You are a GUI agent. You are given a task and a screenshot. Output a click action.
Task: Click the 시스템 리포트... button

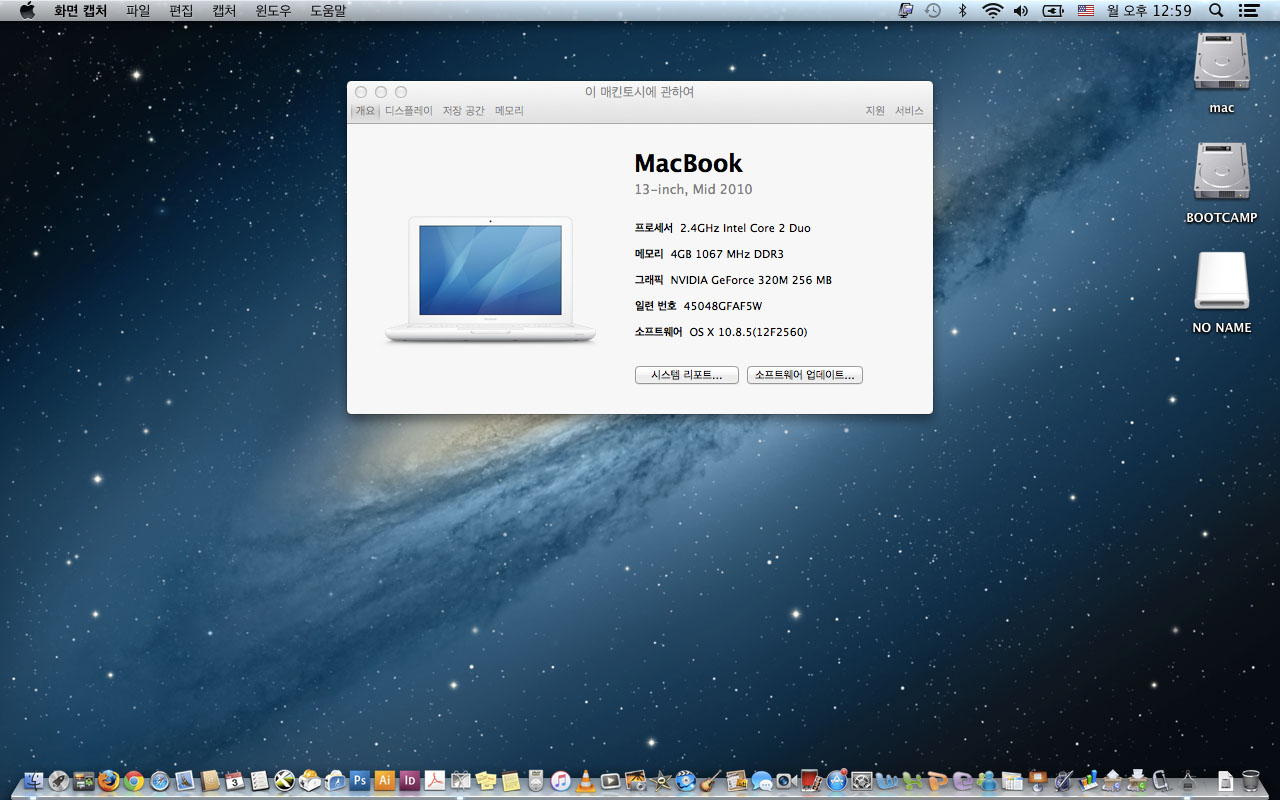coord(686,375)
